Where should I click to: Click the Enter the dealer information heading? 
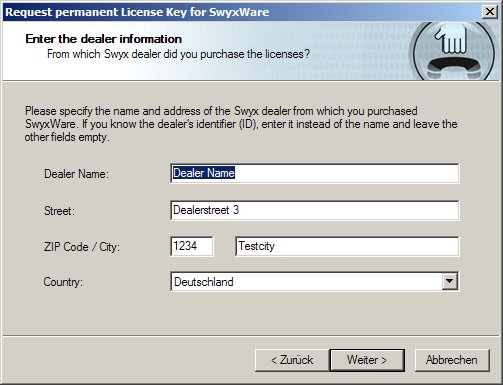tap(103, 39)
